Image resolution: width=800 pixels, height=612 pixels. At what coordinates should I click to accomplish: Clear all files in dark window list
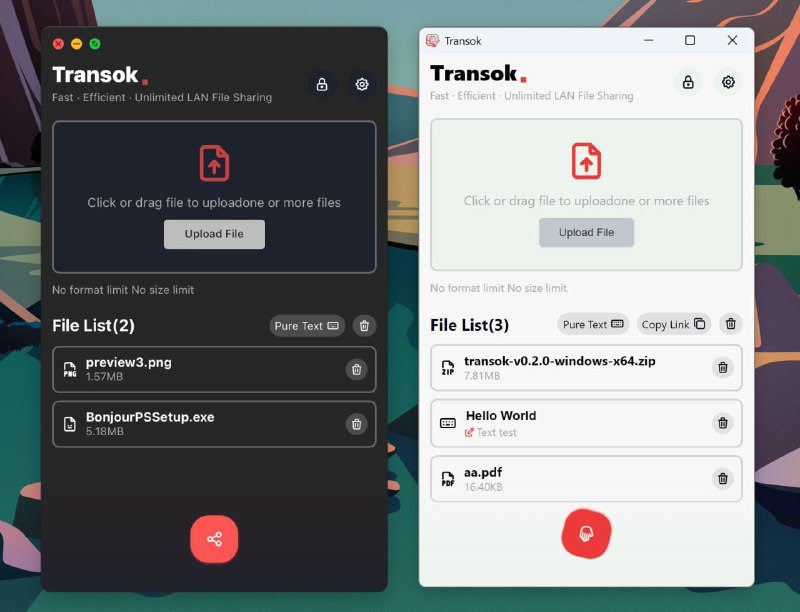pyautogui.click(x=365, y=326)
